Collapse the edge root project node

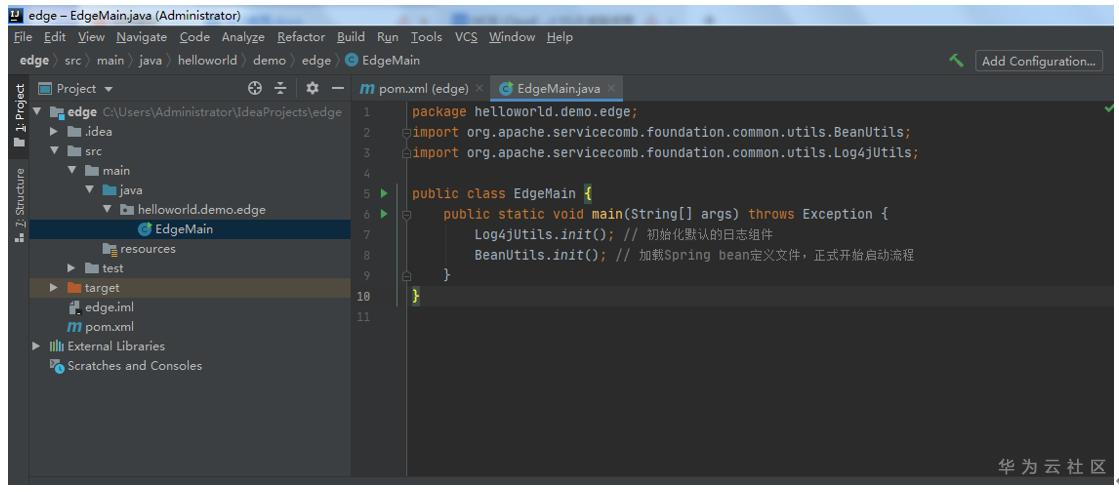37,112
